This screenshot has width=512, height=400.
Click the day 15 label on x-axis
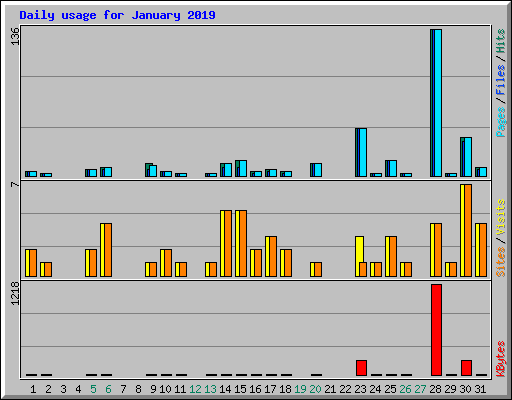point(240,389)
